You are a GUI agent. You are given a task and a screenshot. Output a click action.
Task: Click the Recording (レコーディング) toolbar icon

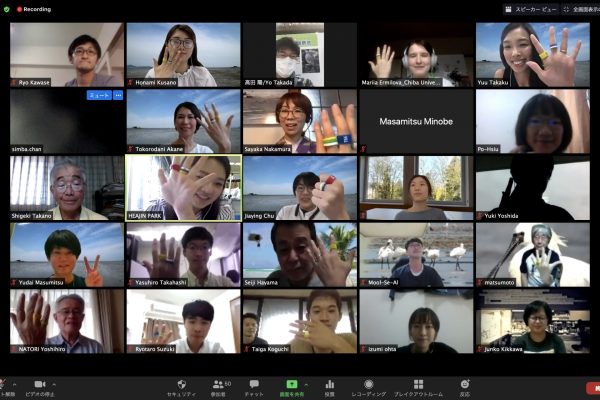coord(368,384)
